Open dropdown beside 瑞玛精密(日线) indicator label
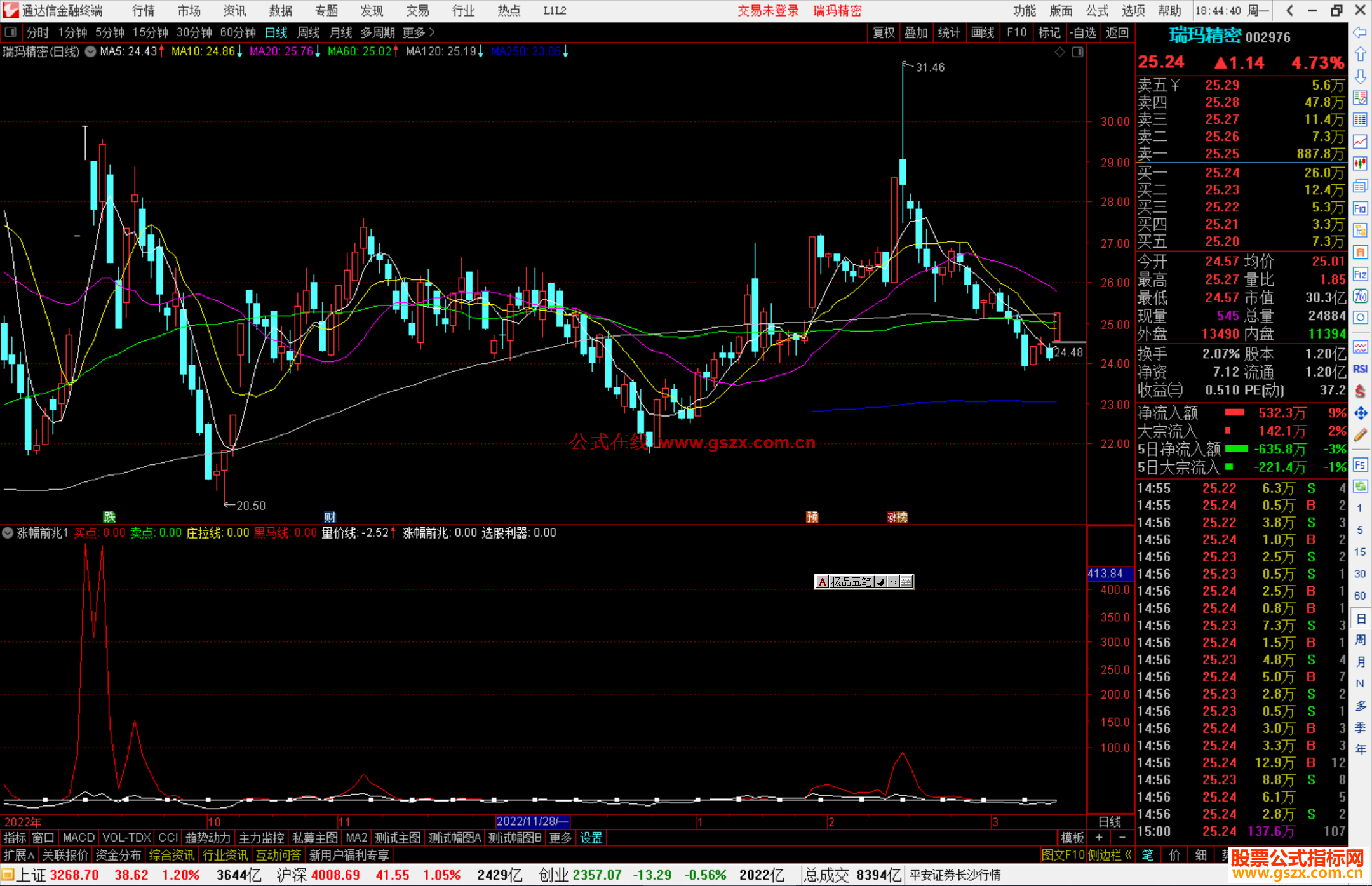The image size is (1372, 886). pyautogui.click(x=91, y=51)
